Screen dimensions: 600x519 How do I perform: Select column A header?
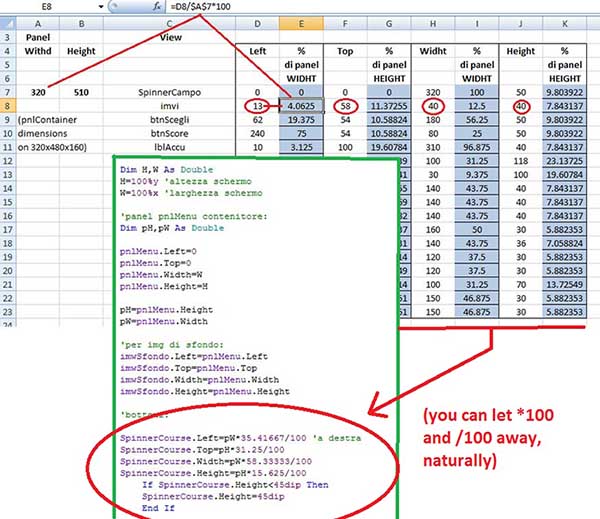pyautogui.click(x=38, y=24)
